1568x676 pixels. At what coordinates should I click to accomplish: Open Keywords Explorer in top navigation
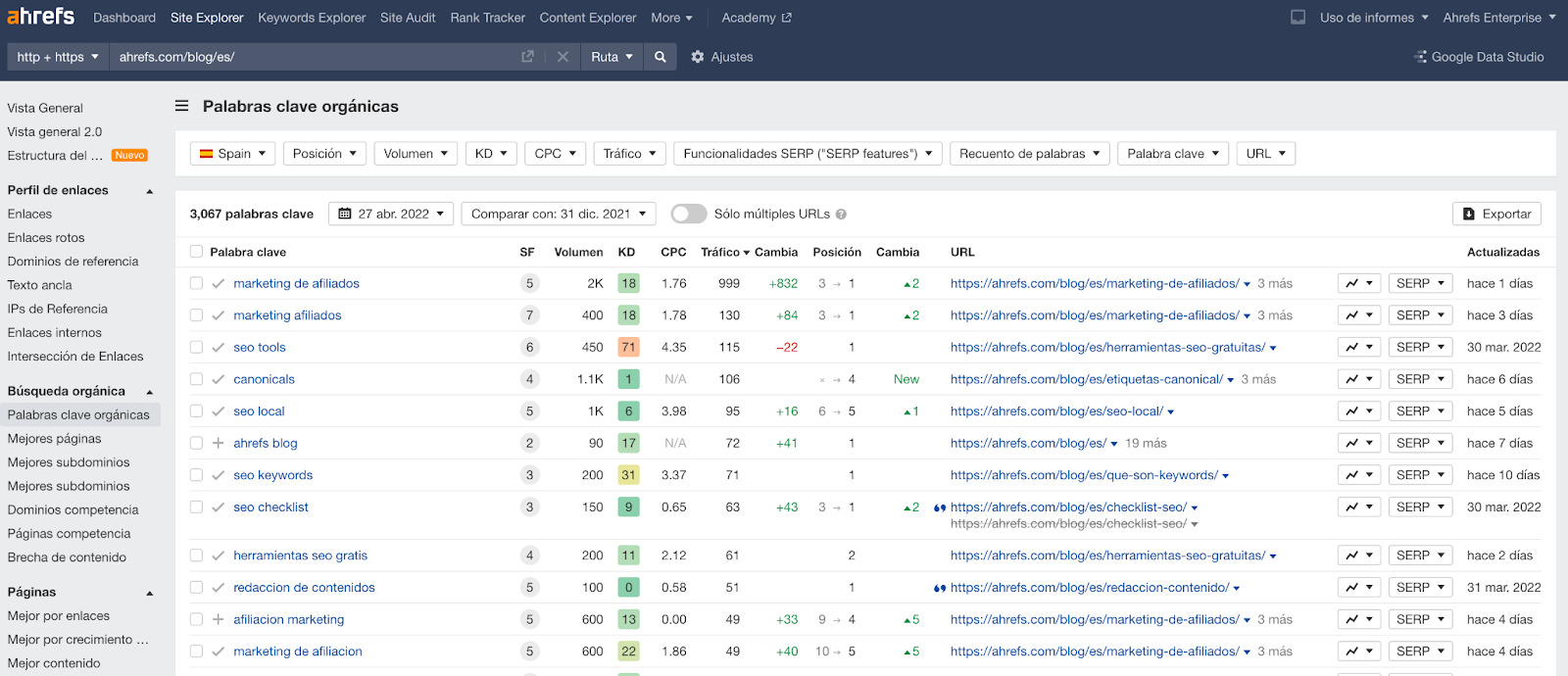[312, 18]
